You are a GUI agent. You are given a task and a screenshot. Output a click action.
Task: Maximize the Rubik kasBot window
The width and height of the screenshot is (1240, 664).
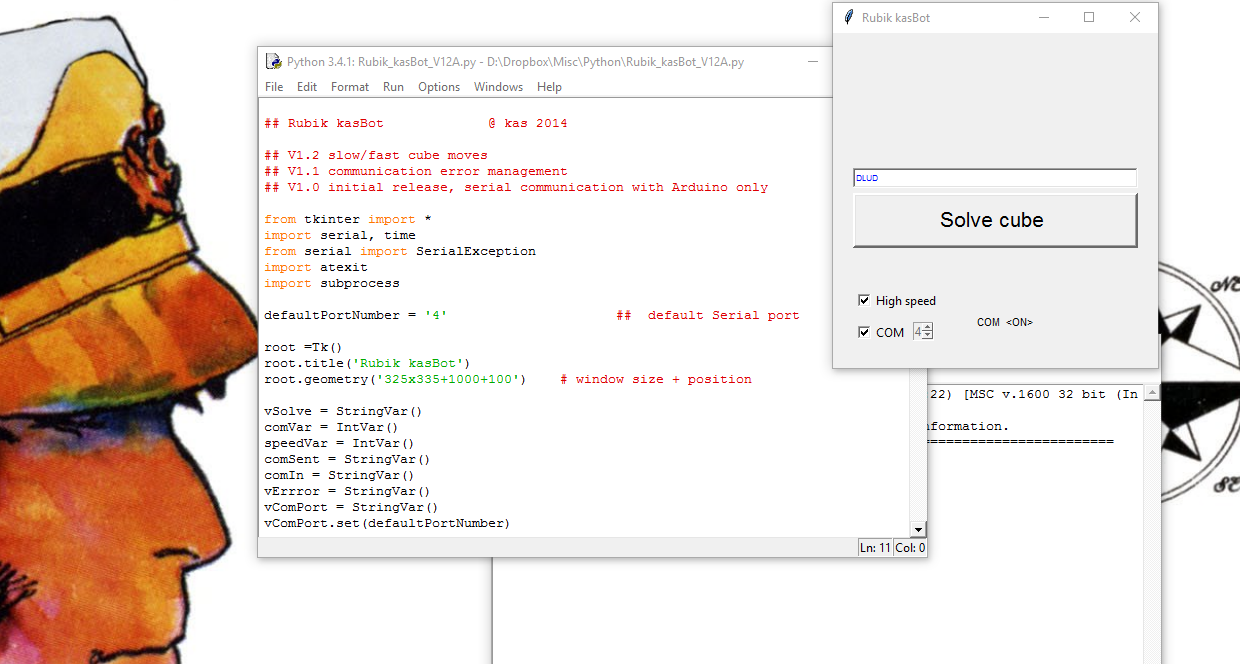[1089, 17]
